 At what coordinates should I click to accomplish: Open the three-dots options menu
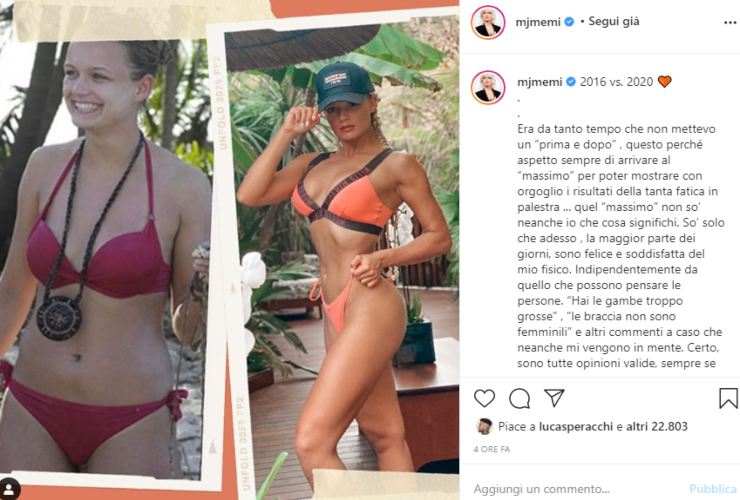730,23
